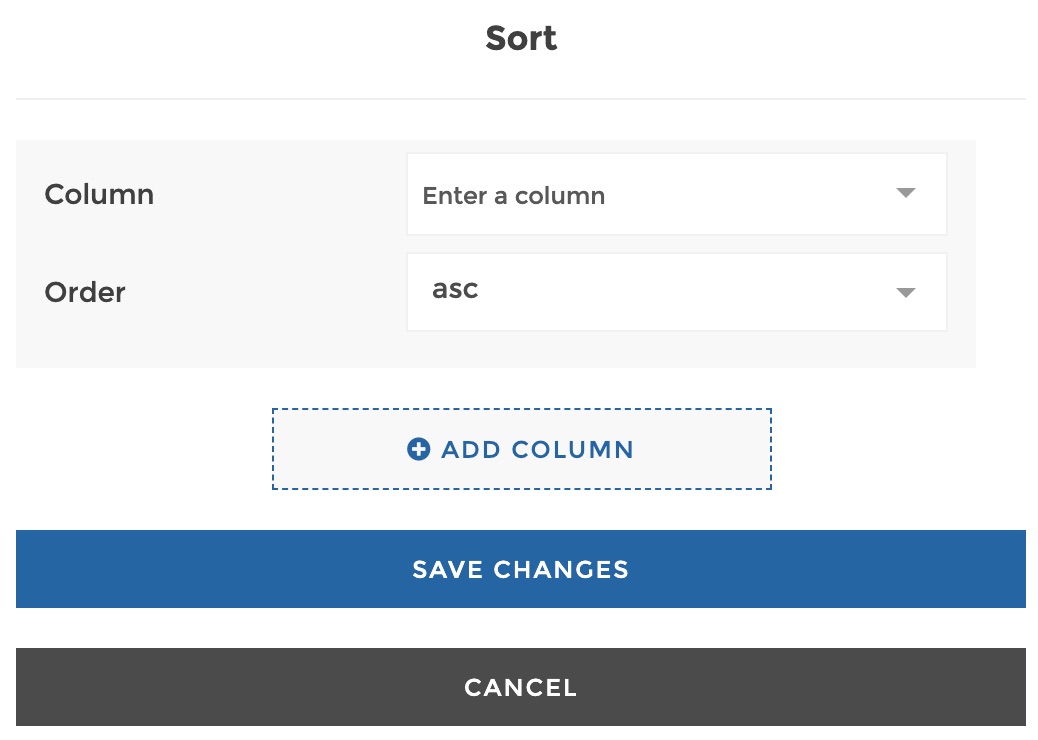Click the ADD COLUMN dashed button

click(x=522, y=449)
